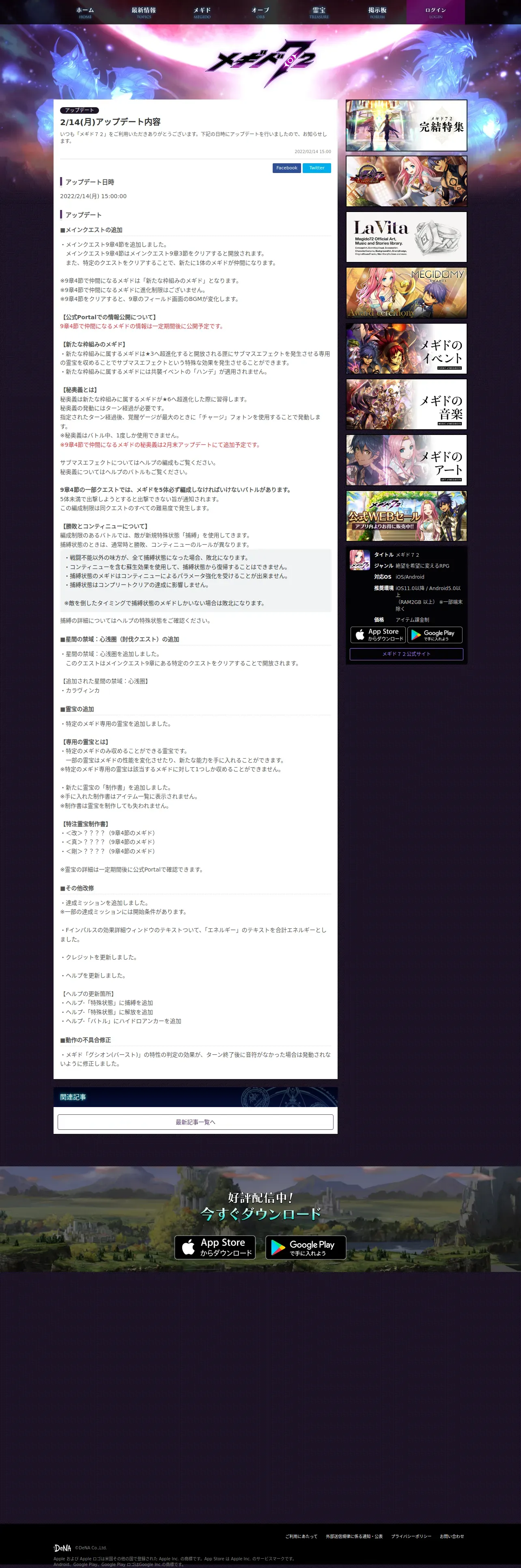This screenshot has height=1568, width=521.
Task: Click the ログイン LOGIN button
Action: (x=435, y=12)
